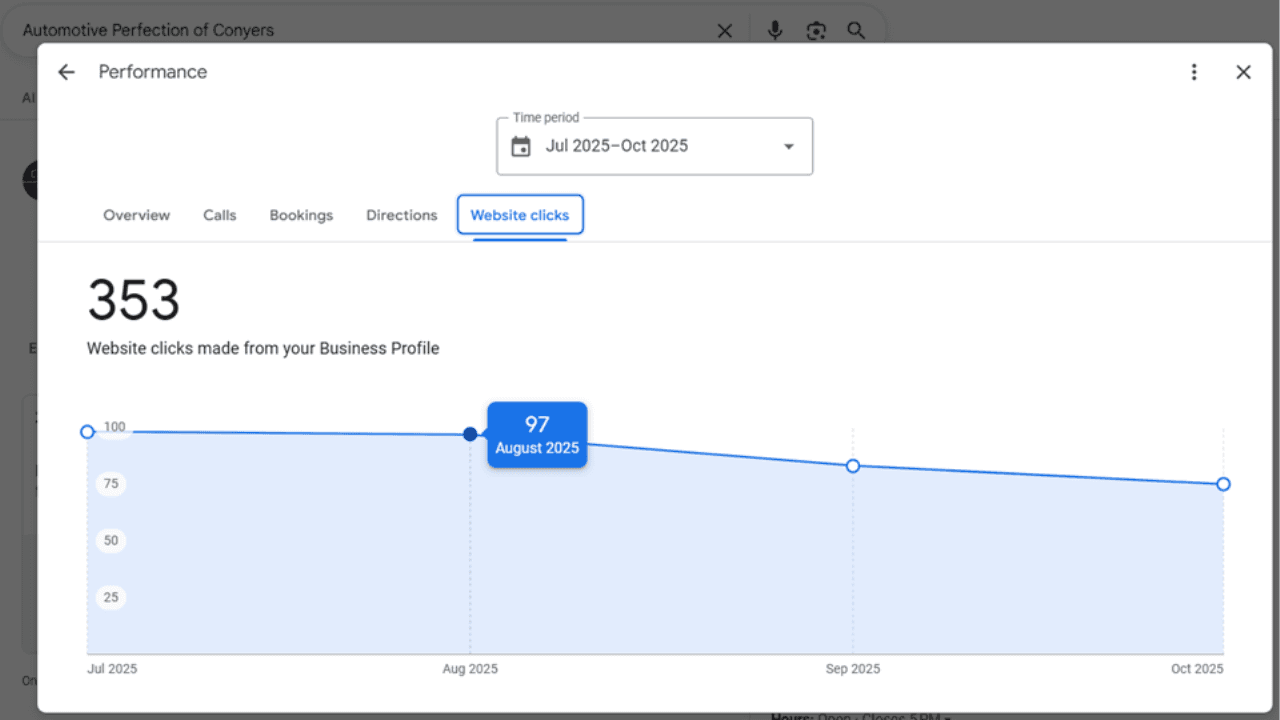The image size is (1280, 720).
Task: Clear the search box text
Action: tap(725, 31)
